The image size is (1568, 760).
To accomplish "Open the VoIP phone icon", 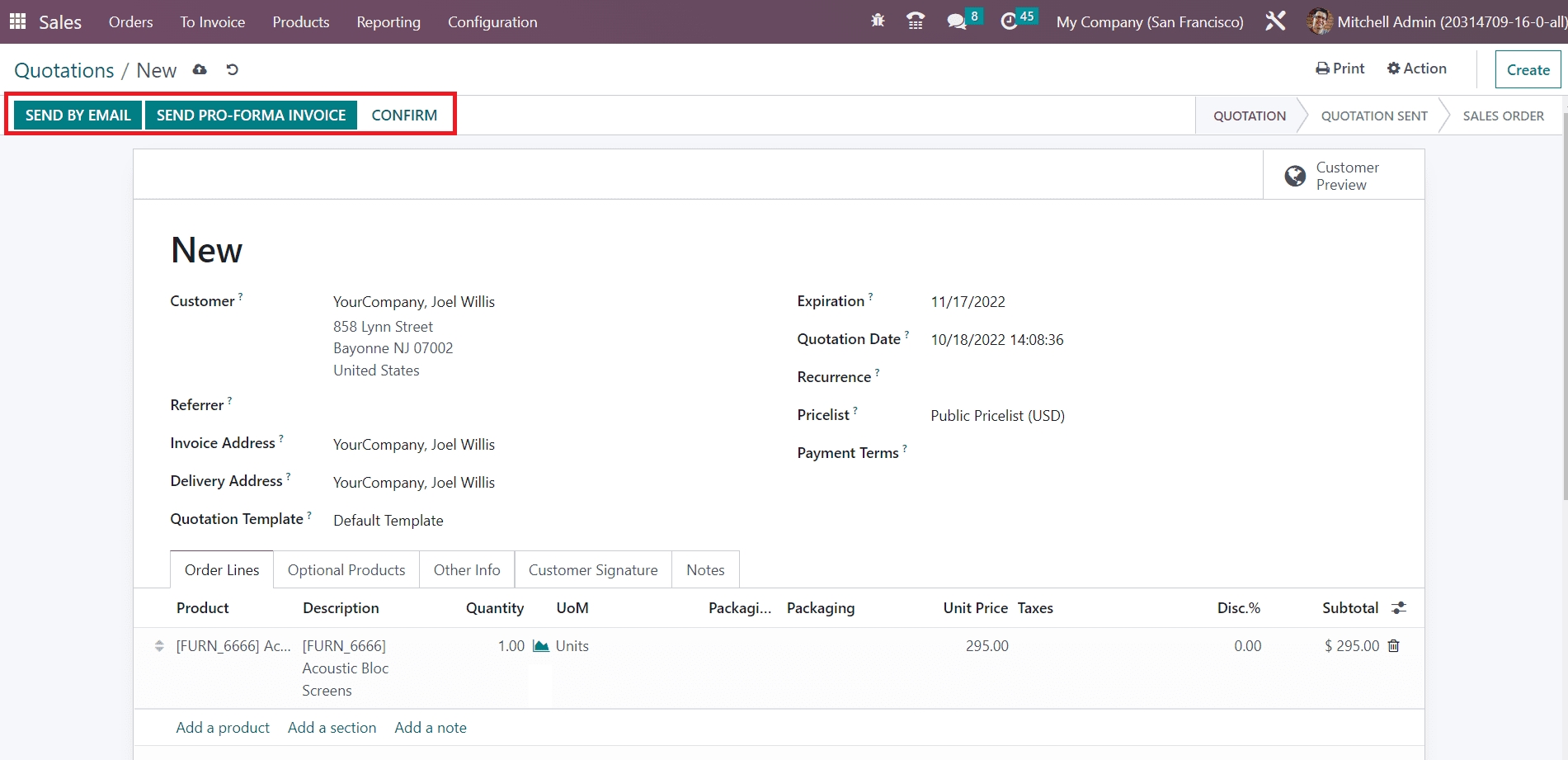I will (916, 21).
